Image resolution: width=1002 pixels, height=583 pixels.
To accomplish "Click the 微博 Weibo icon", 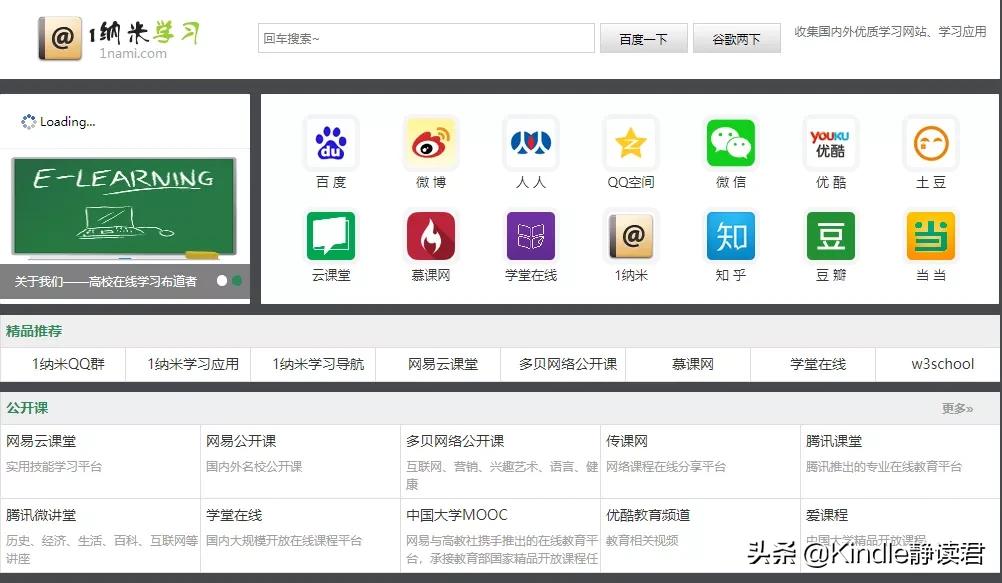I will point(431,143).
